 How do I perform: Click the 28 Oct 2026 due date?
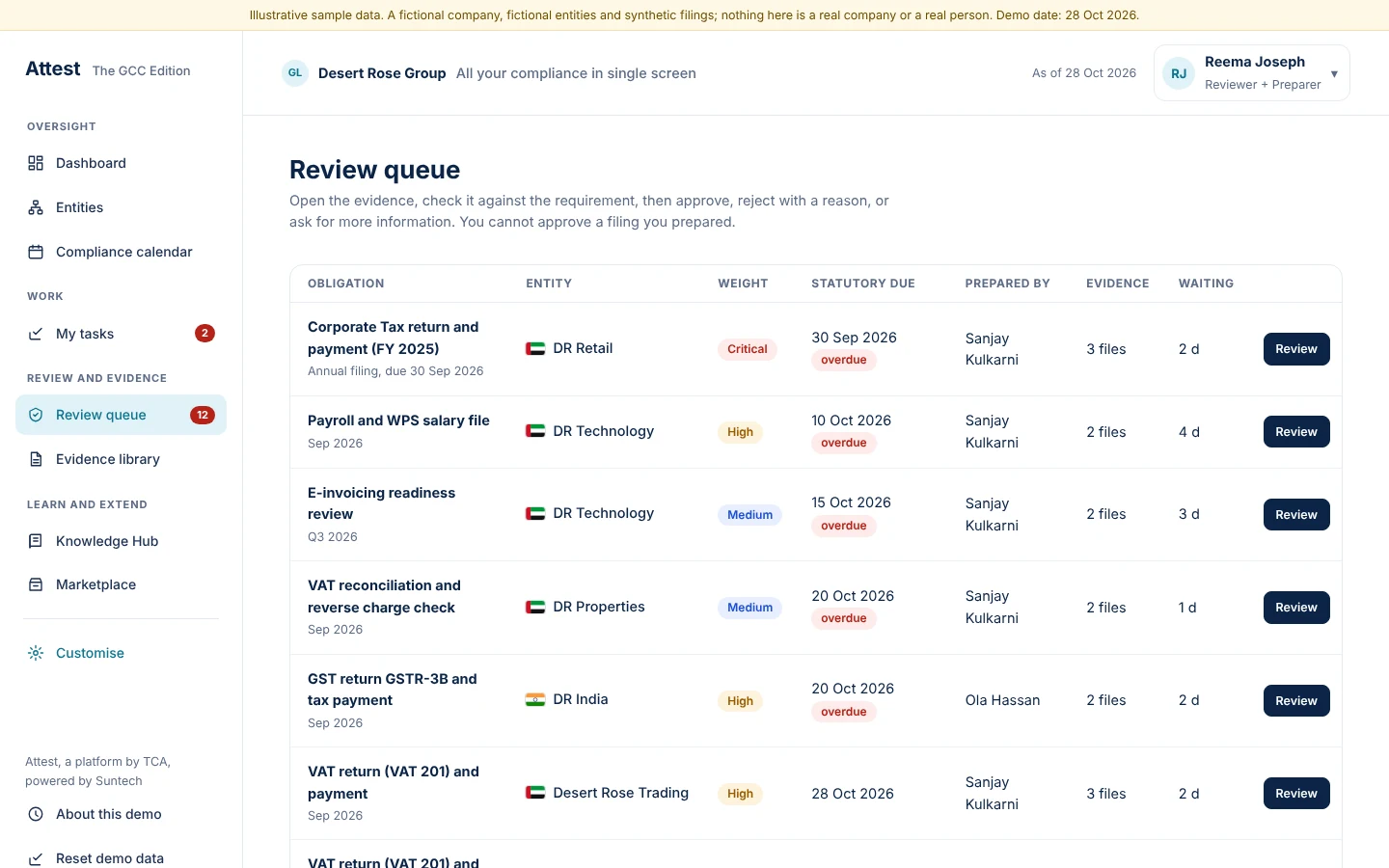pos(853,794)
